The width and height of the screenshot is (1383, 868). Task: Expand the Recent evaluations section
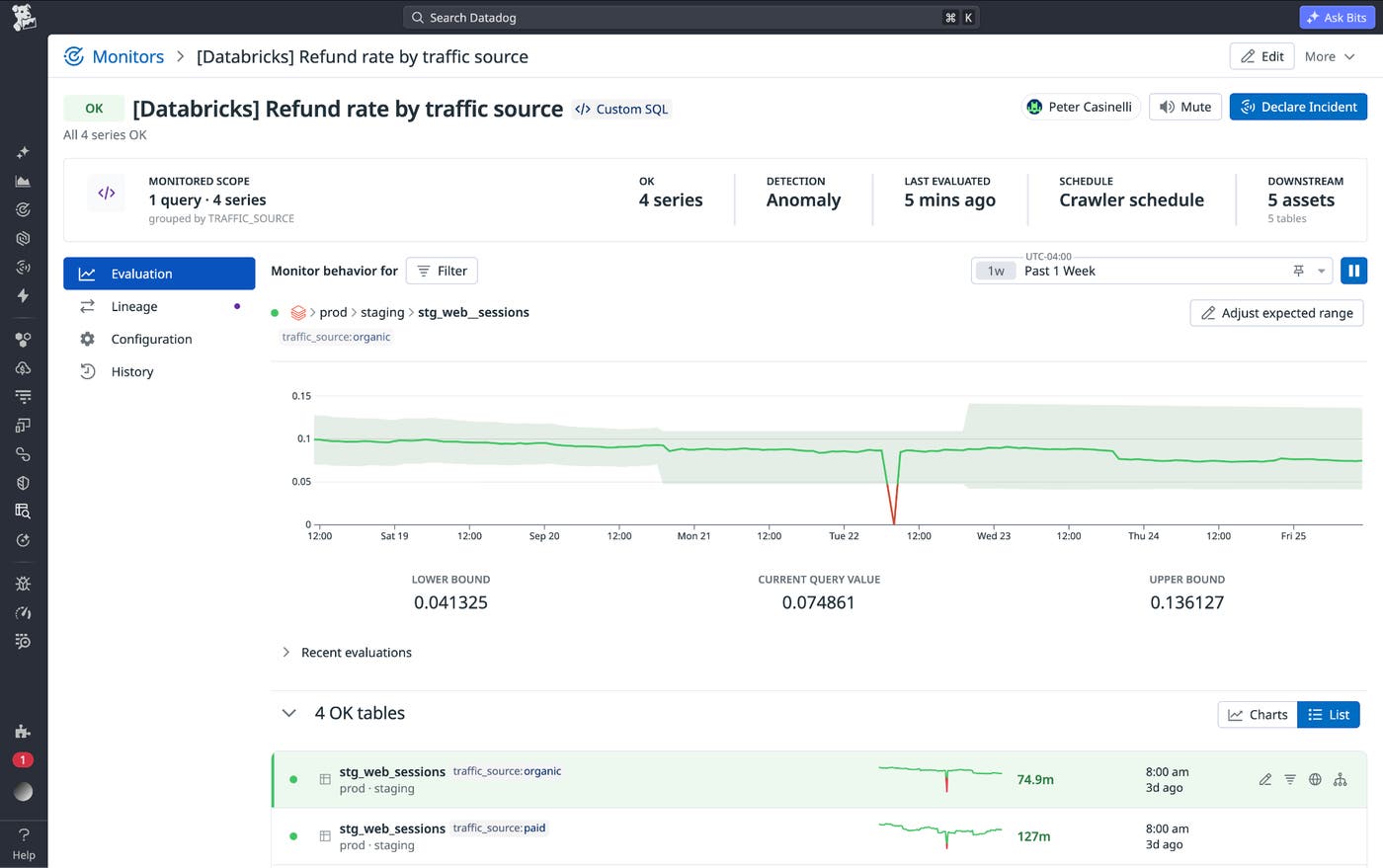coord(346,653)
